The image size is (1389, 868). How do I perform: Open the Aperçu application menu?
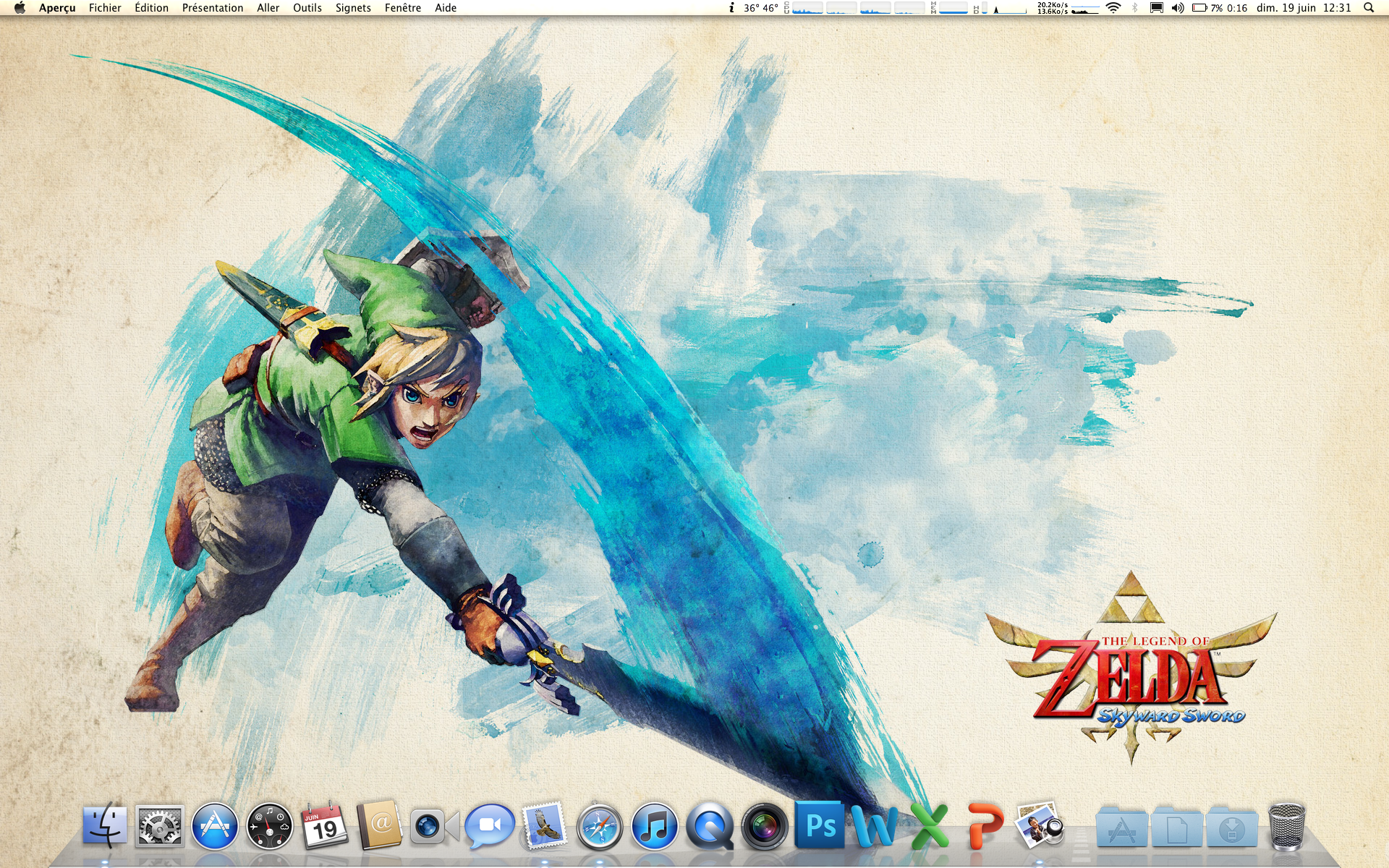[x=57, y=8]
